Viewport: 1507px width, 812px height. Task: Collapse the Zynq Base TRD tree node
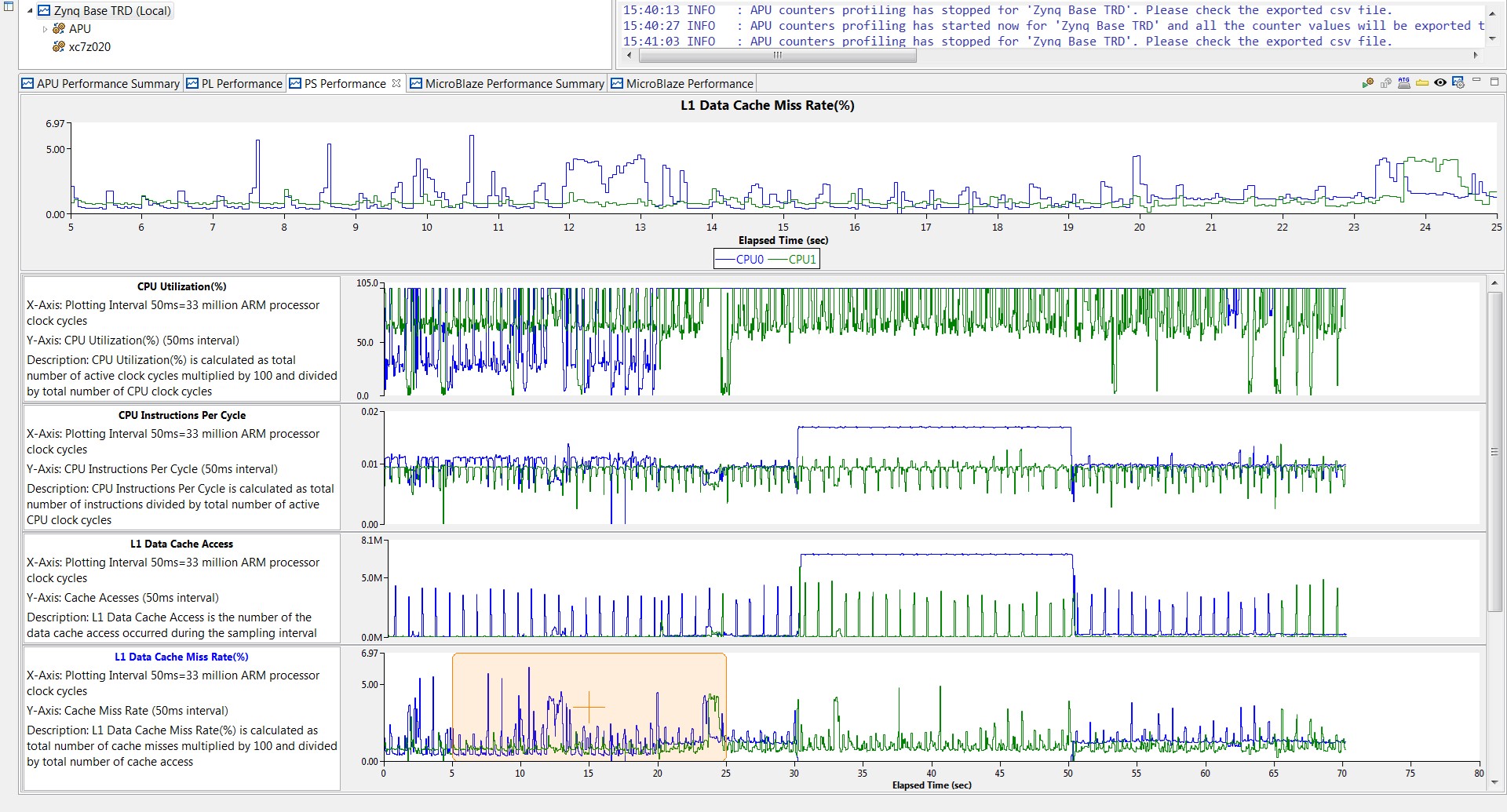(x=30, y=11)
